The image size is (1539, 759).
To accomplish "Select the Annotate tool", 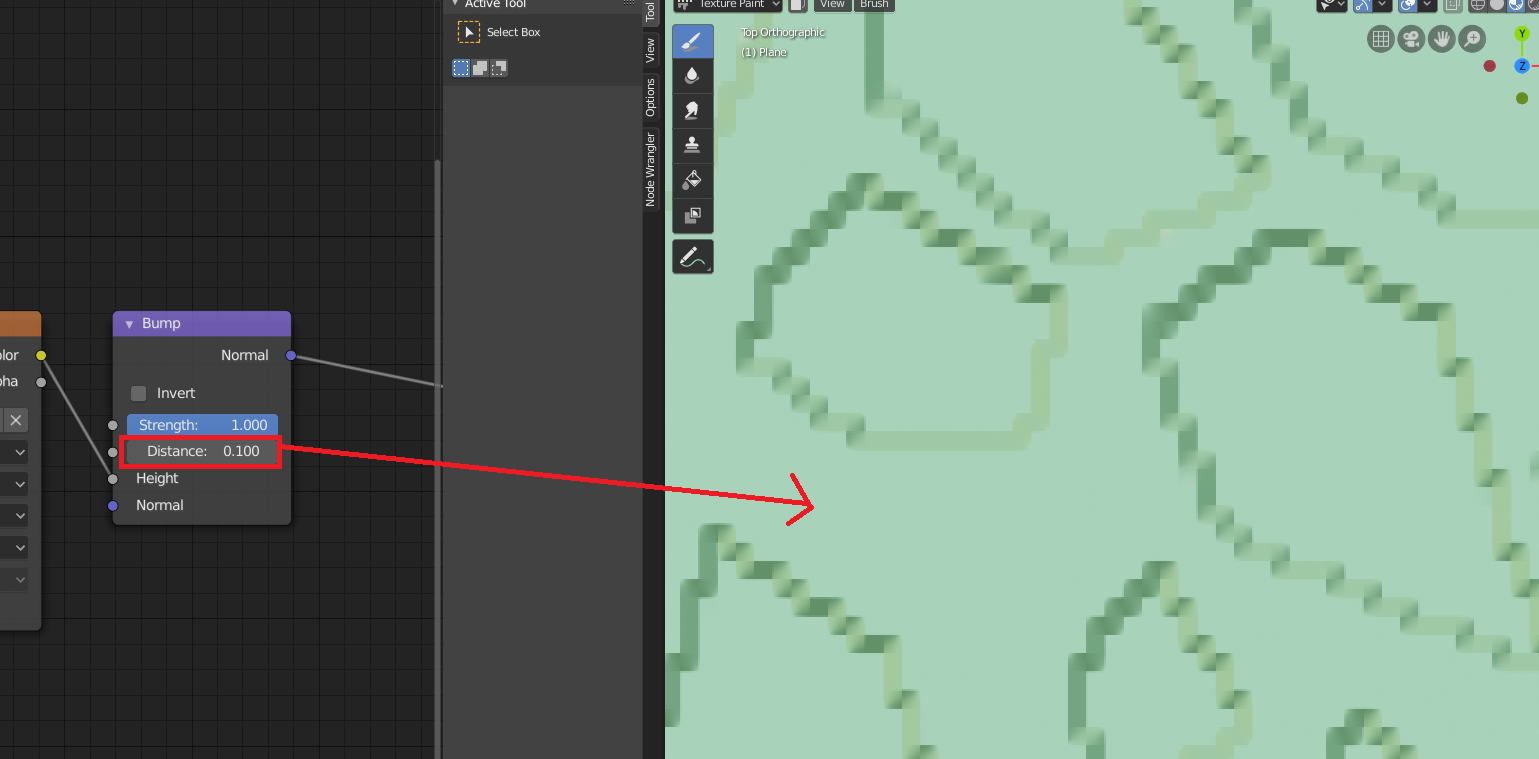I will point(693,256).
